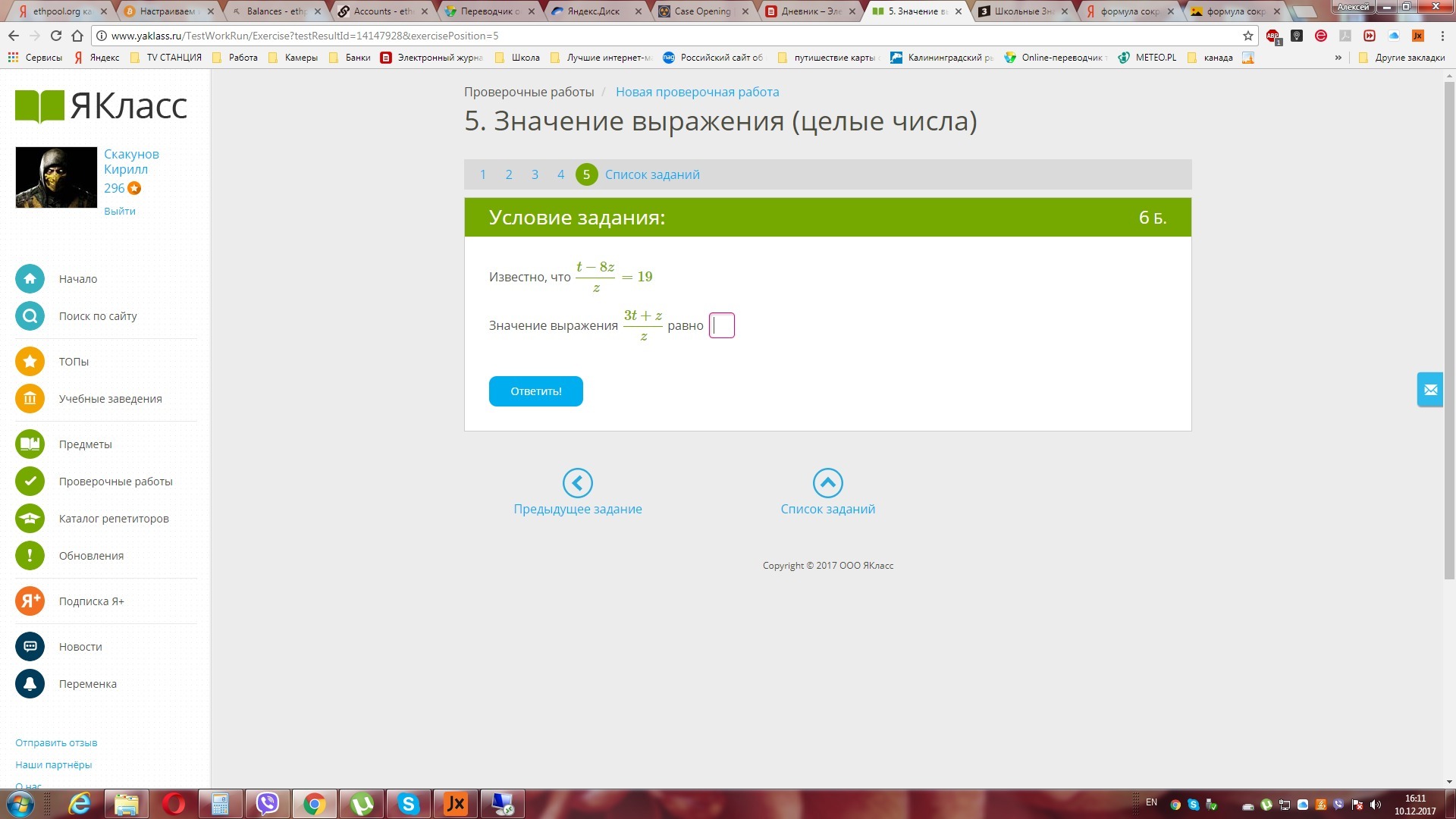
Task: Click the Новости chat bubble icon
Action: 30,647
